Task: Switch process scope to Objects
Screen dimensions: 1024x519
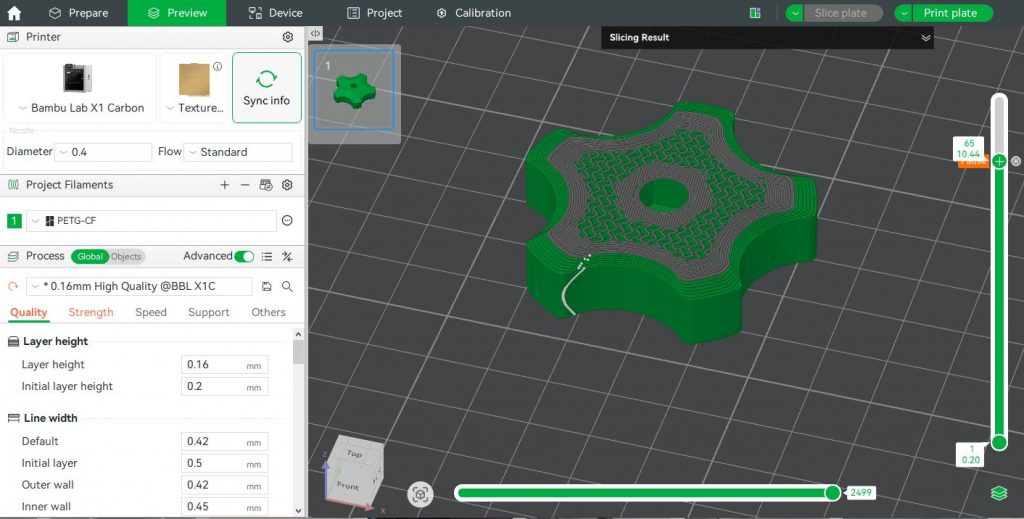Action: [x=126, y=257]
